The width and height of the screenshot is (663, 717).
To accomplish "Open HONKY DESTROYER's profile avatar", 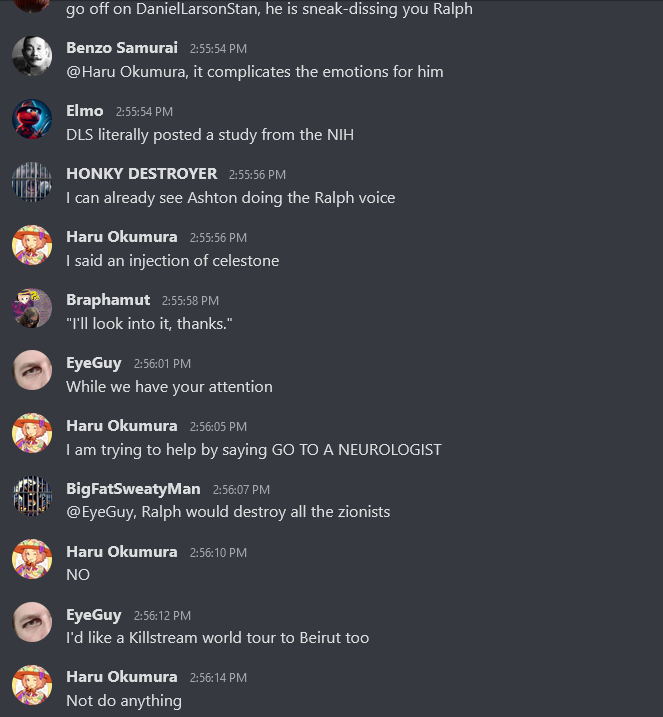I will (x=32, y=182).
